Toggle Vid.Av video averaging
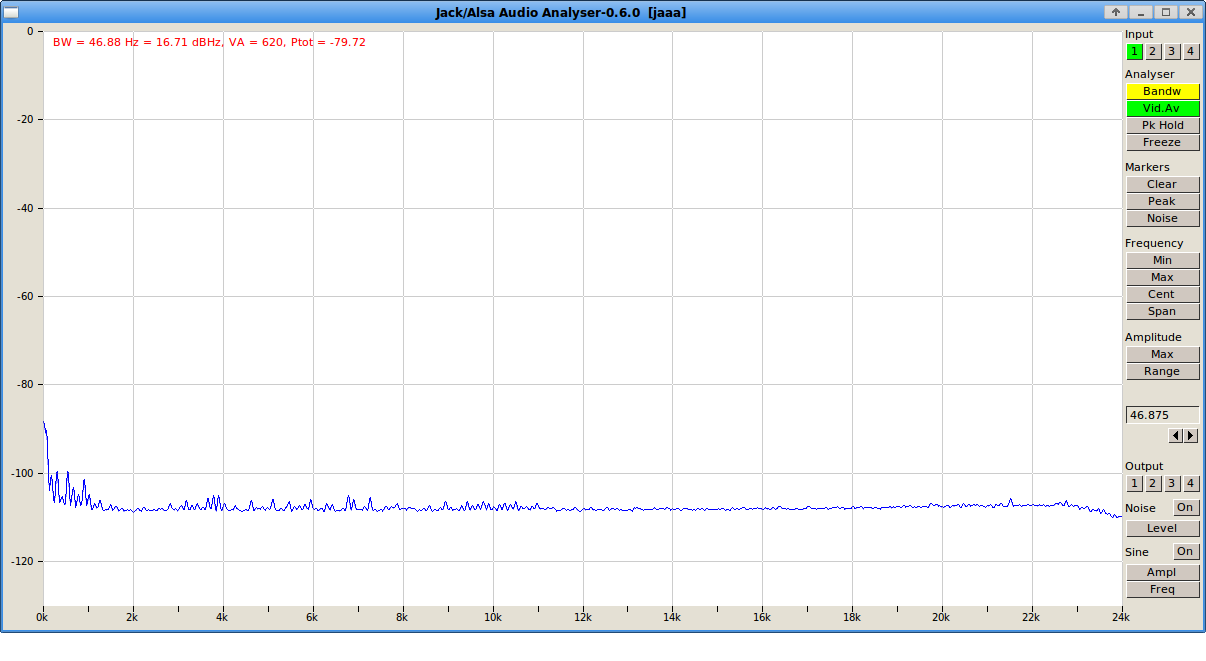 [1162, 108]
